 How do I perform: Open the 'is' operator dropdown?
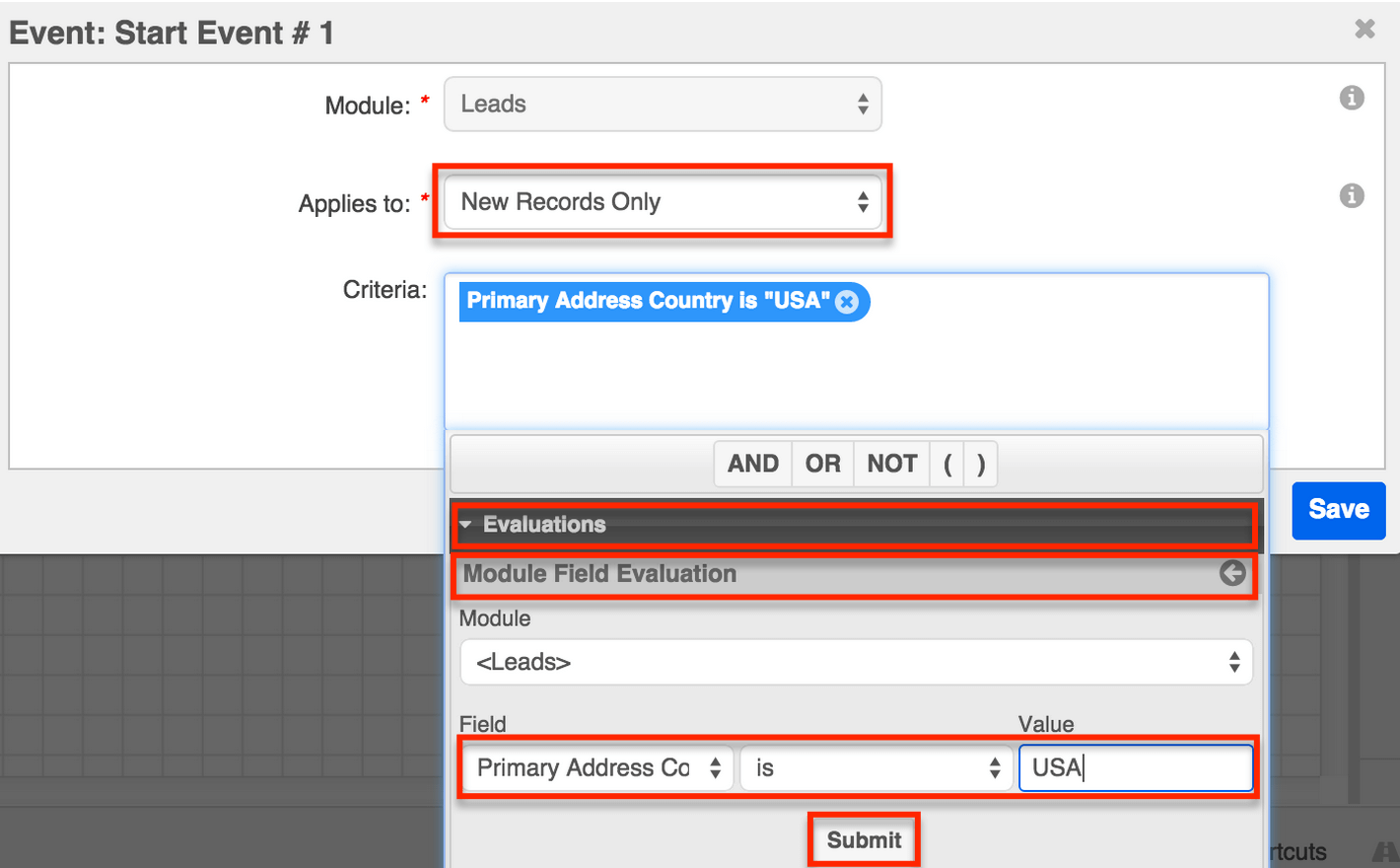click(876, 768)
